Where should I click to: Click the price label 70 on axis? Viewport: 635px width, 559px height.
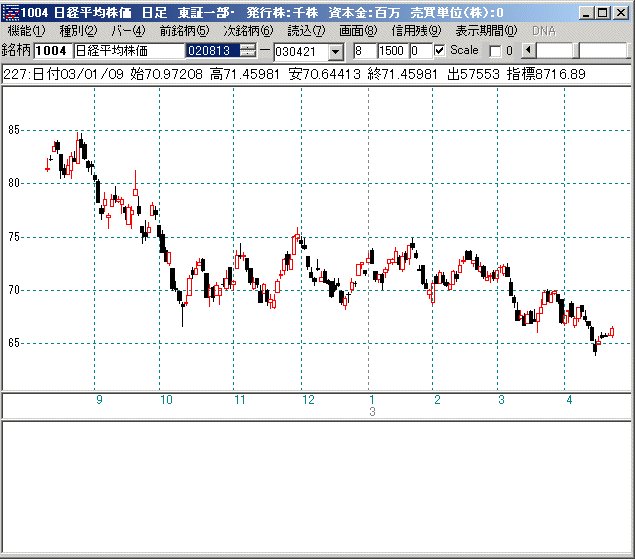[14, 290]
